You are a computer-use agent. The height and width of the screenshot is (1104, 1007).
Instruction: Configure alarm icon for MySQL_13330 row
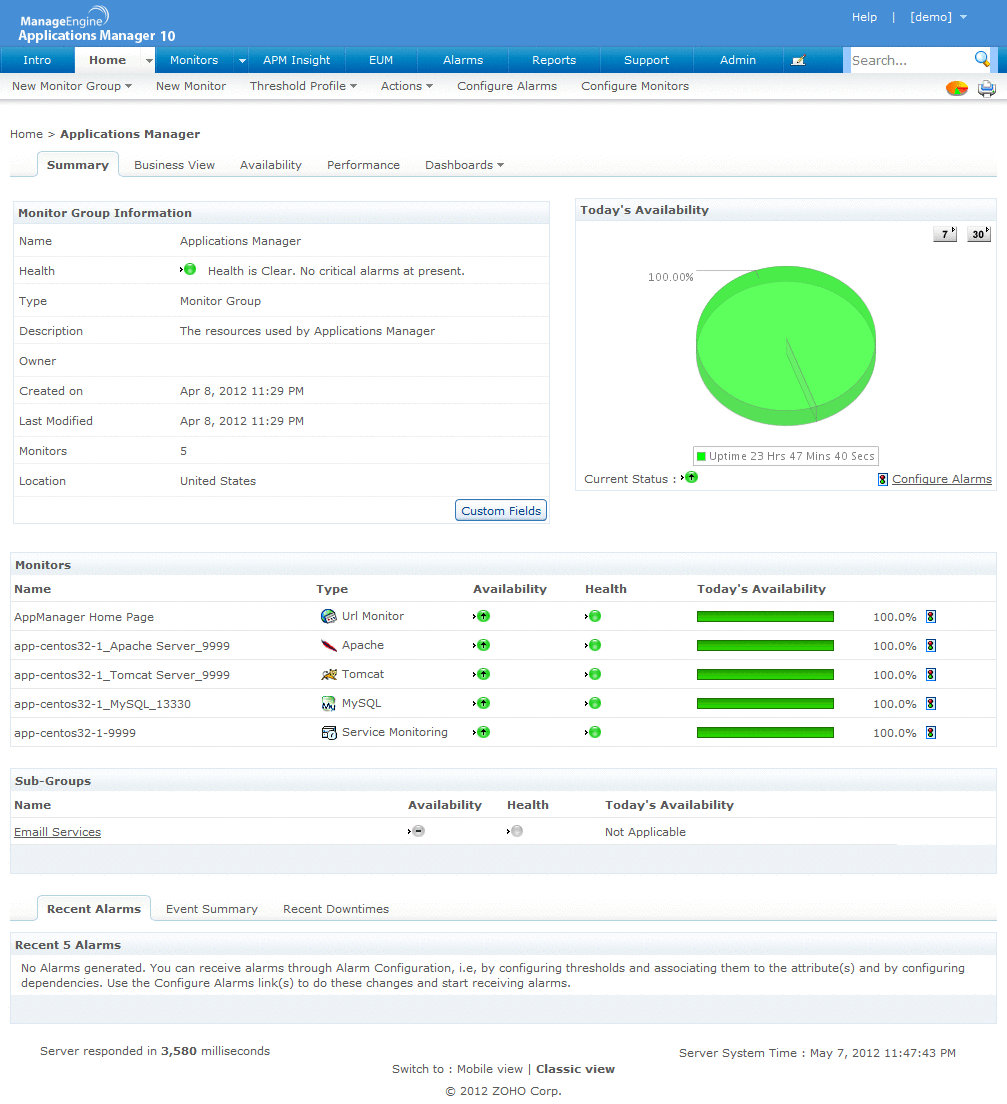(931, 703)
